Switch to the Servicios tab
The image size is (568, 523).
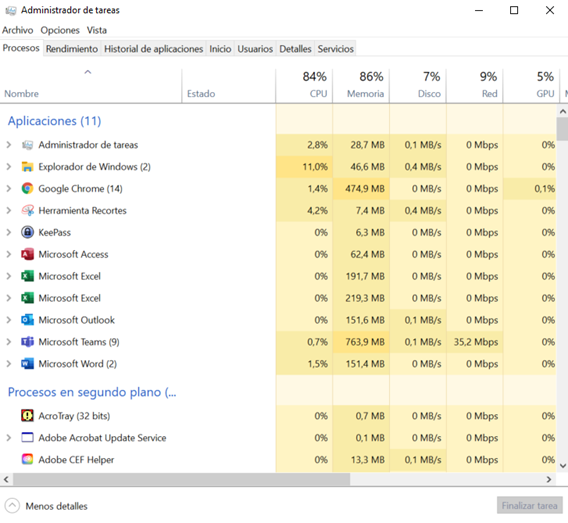point(335,49)
